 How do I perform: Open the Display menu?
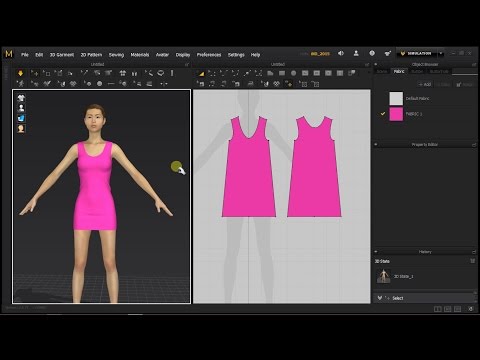(183, 55)
